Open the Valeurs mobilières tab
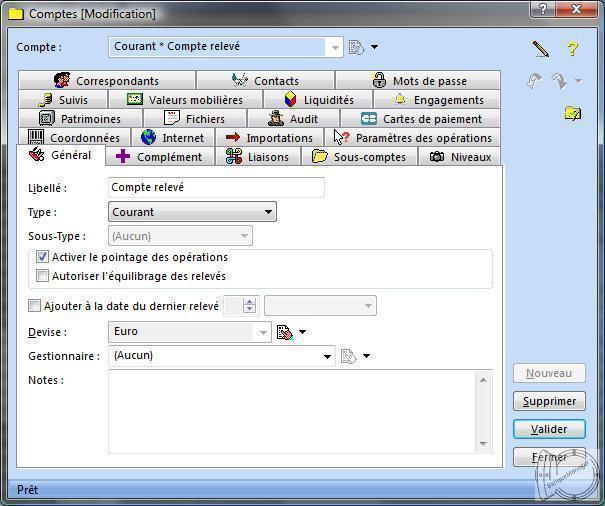Image resolution: width=605 pixels, height=506 pixels. (185, 100)
